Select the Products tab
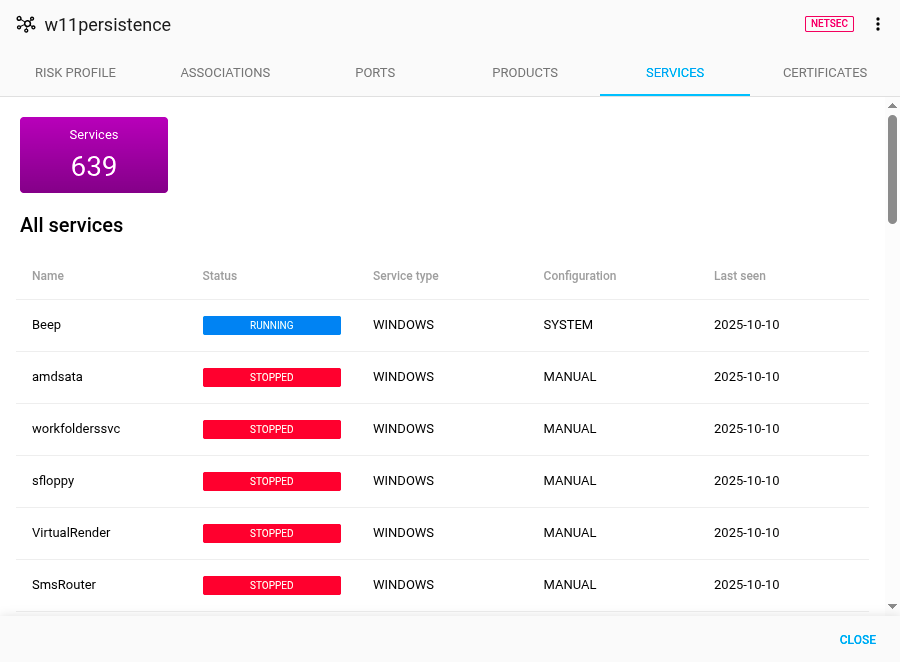Image resolution: width=900 pixels, height=662 pixels. [x=525, y=73]
